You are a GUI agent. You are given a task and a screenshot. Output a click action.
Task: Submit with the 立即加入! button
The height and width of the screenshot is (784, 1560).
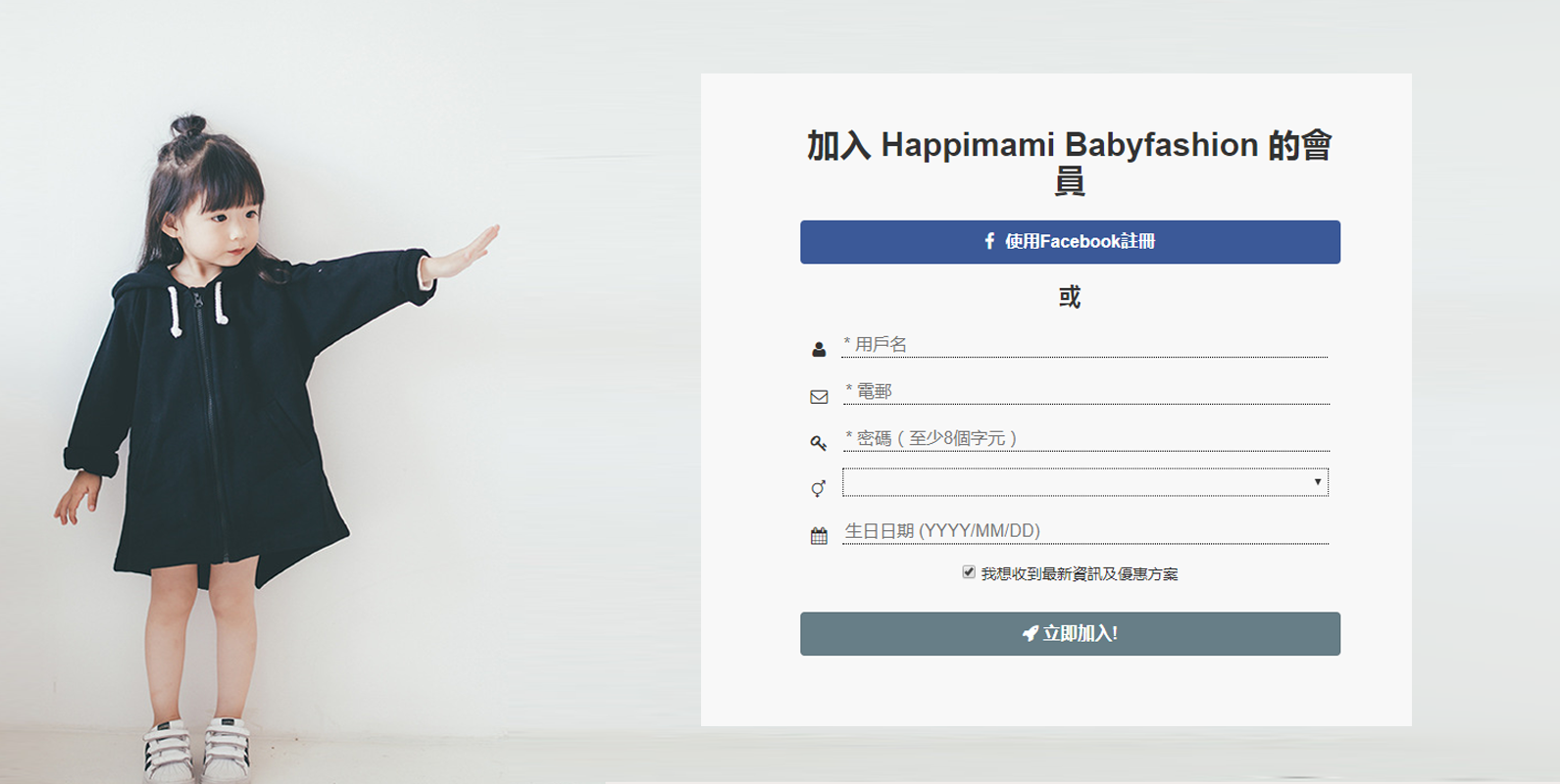click(1070, 634)
